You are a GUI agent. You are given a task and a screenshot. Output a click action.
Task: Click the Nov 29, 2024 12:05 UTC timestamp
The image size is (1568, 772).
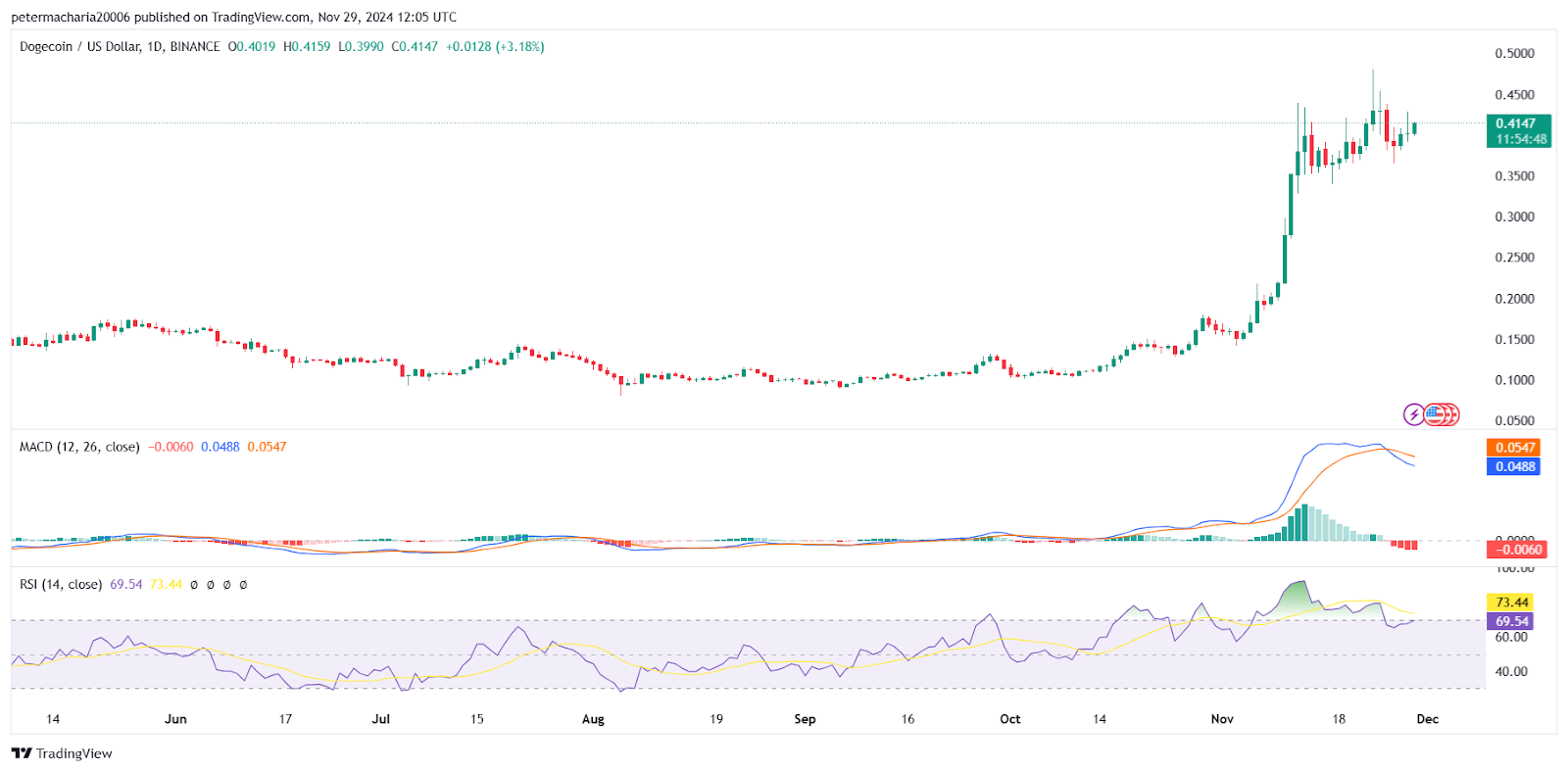[x=387, y=17]
